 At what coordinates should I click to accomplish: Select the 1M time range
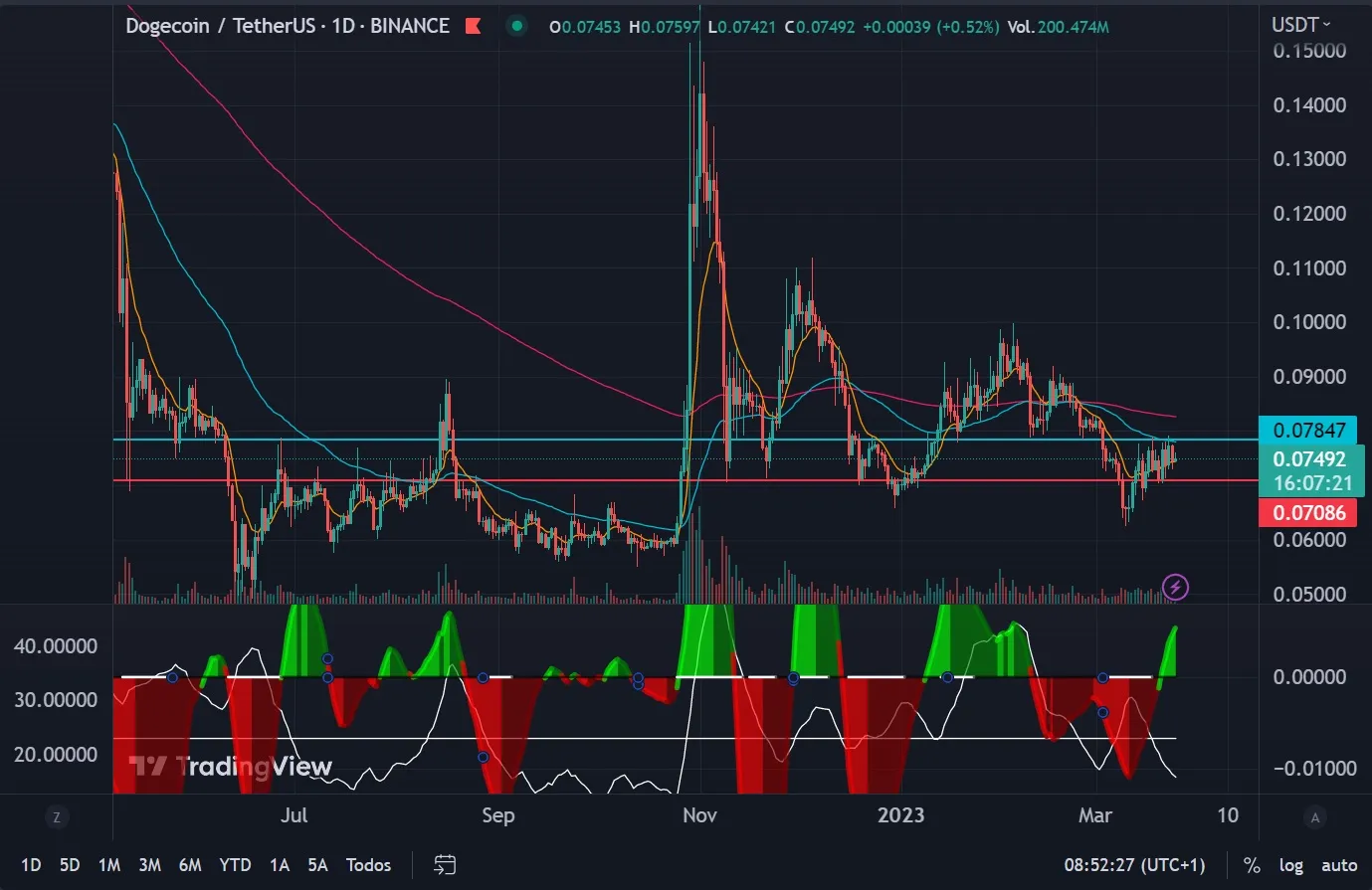click(x=109, y=865)
